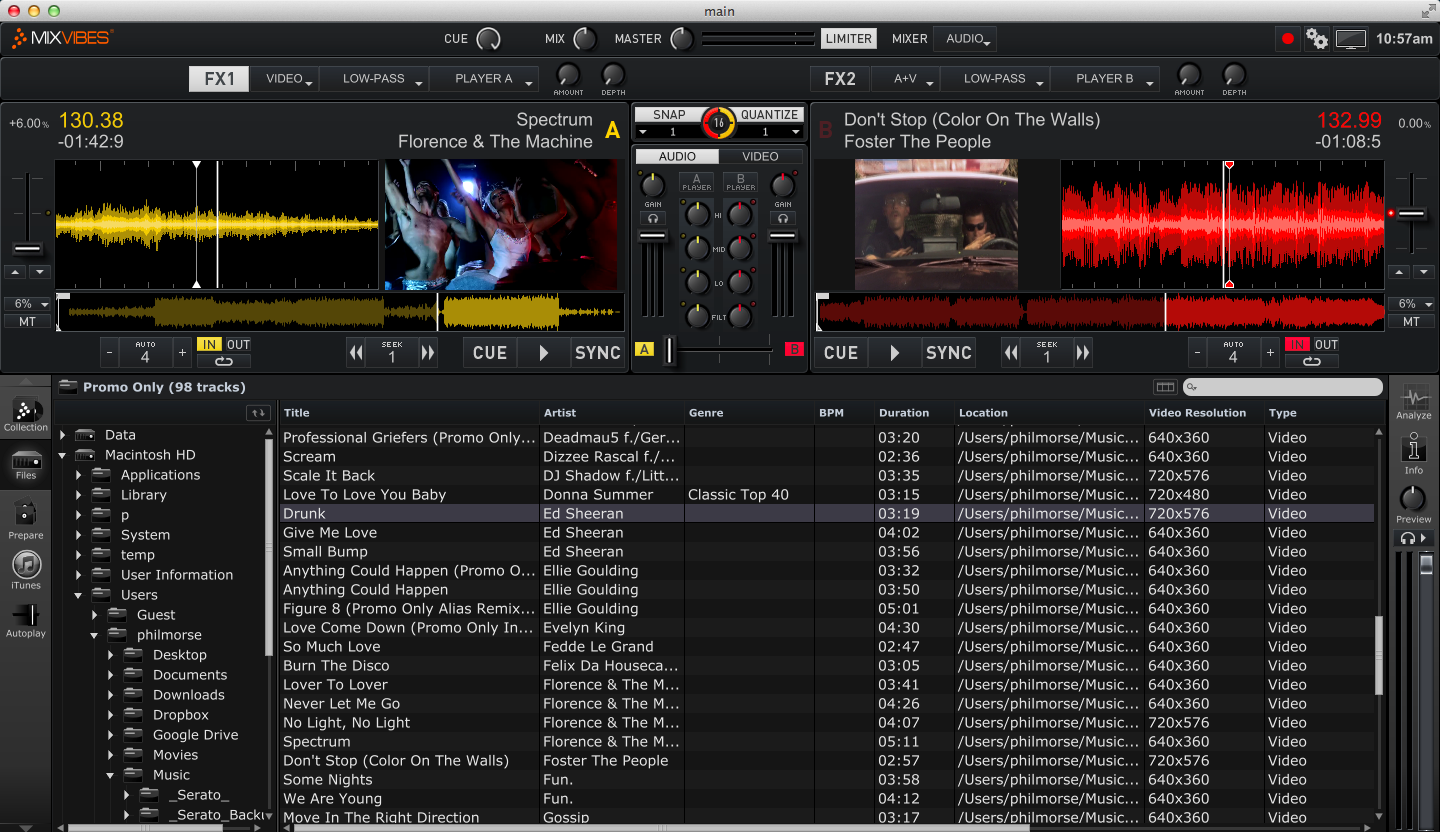This screenshot has height=832, width=1440.
Task: Click the CUE button on deck B
Action: click(840, 352)
